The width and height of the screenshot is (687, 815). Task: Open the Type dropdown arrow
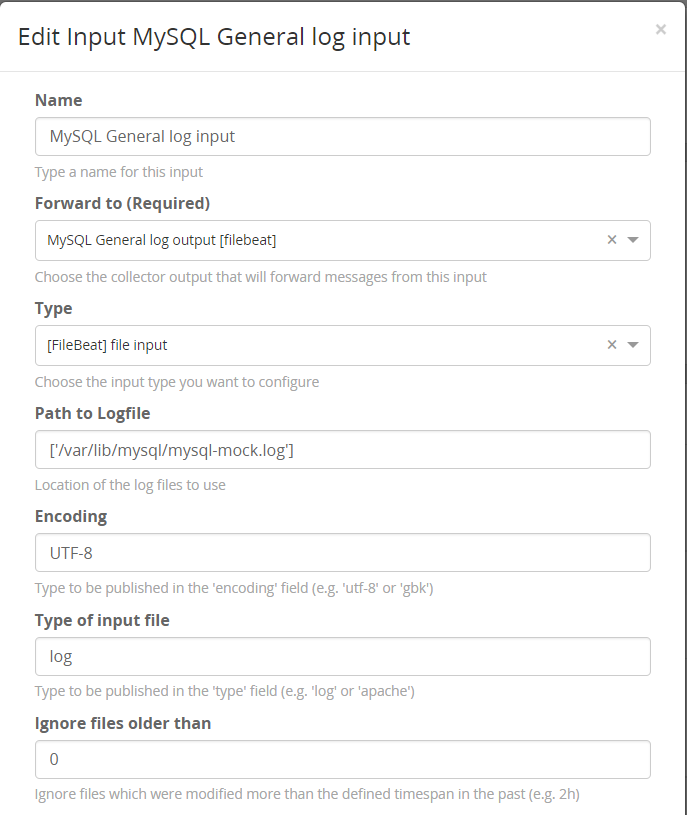[x=633, y=345]
